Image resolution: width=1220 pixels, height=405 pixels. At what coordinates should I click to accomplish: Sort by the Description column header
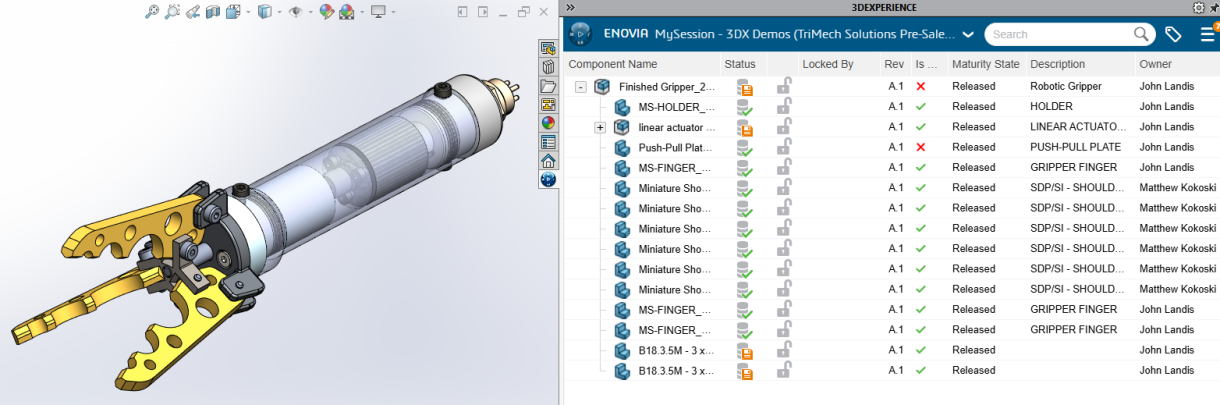(1057, 64)
